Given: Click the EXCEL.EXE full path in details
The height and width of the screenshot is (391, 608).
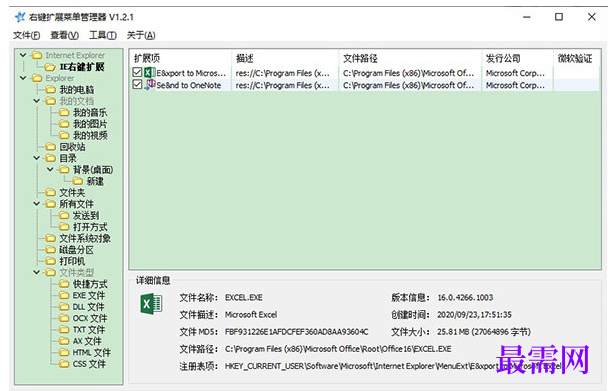Looking at the screenshot, I should pyautogui.click(x=338, y=349).
